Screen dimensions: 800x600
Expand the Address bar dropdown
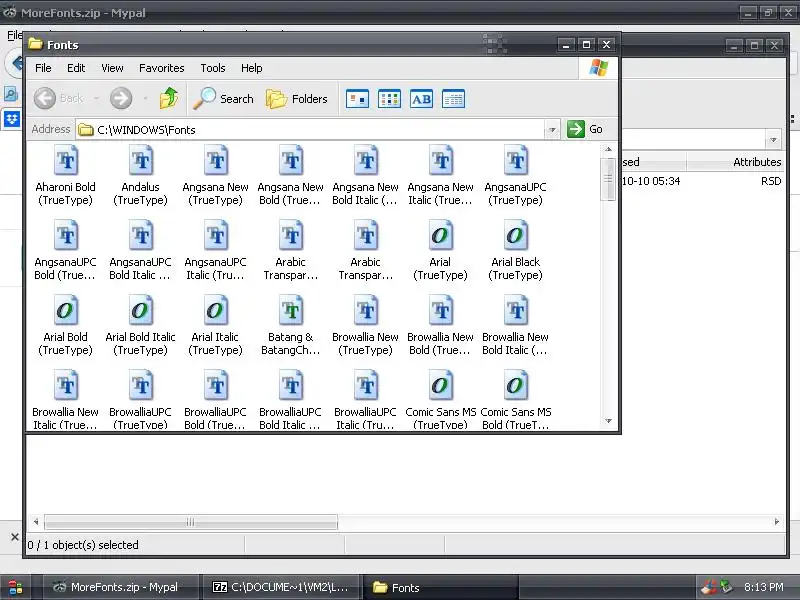tap(552, 130)
